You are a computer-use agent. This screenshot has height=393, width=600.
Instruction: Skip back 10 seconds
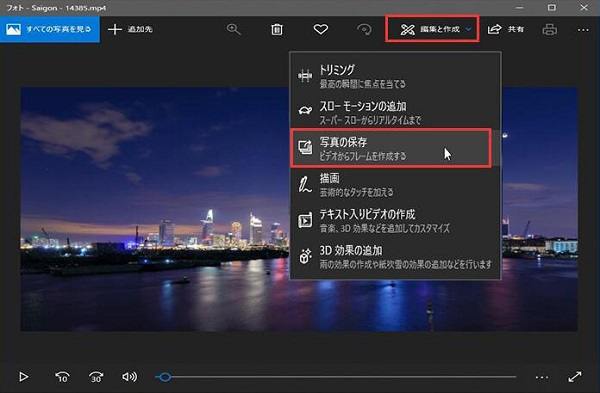coord(62,377)
